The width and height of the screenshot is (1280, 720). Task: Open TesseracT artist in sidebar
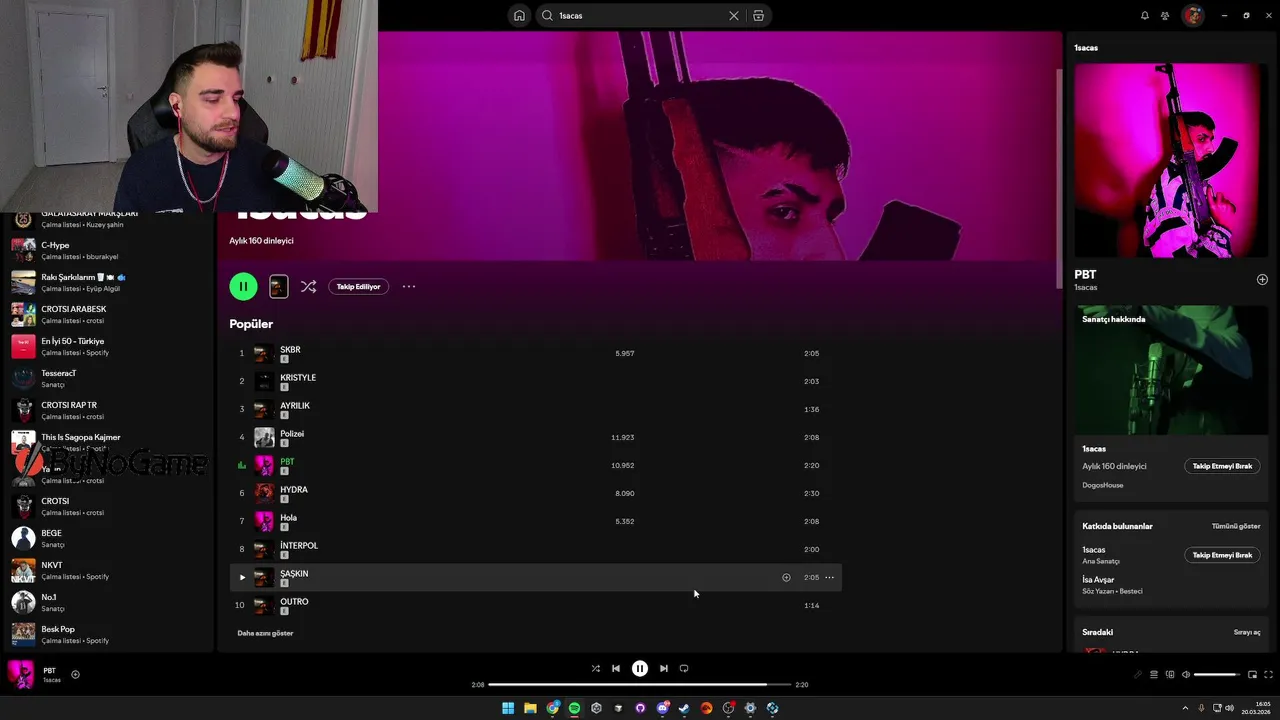pyautogui.click(x=108, y=379)
